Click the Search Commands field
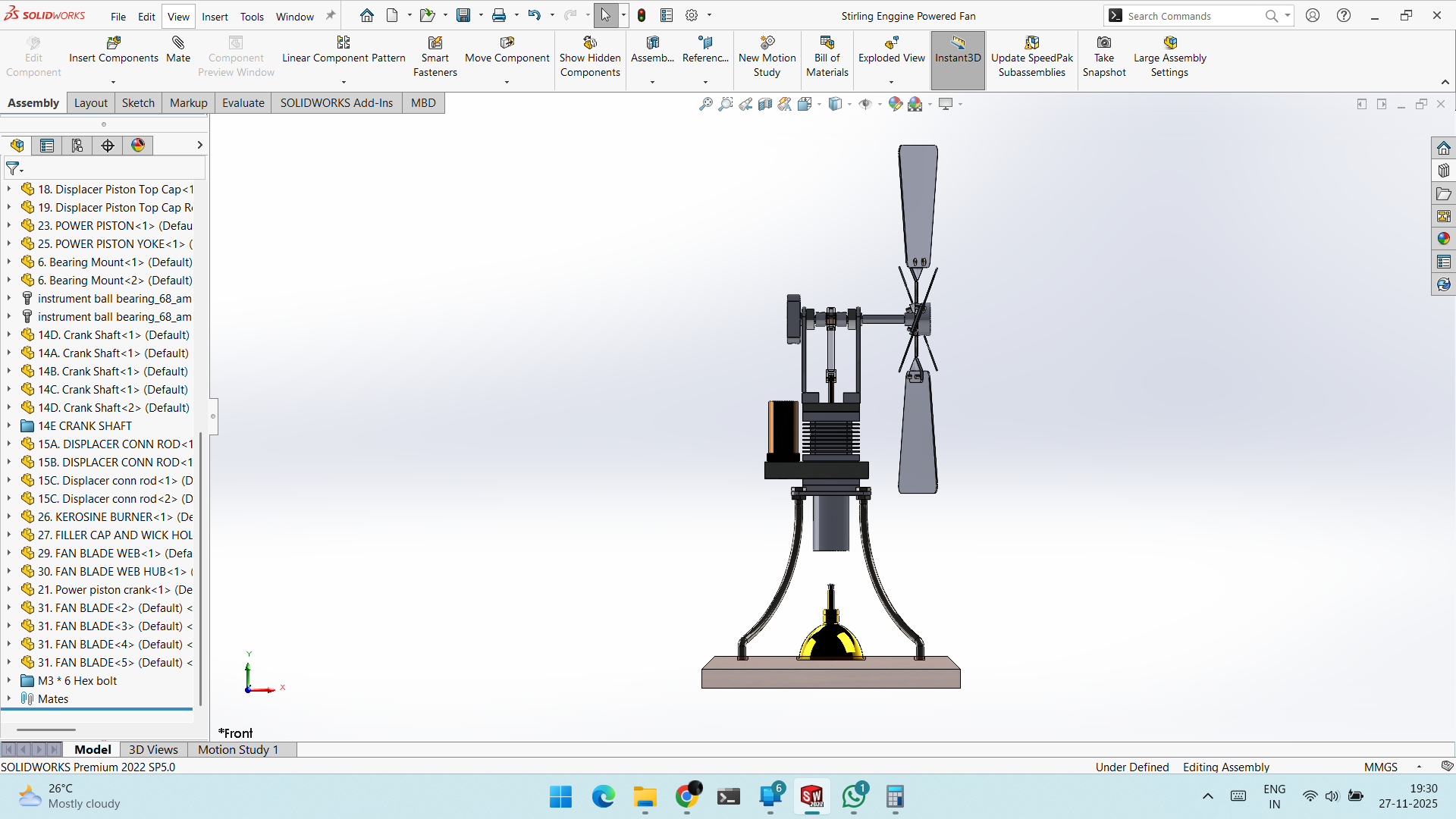The image size is (1456, 819). click(1191, 16)
